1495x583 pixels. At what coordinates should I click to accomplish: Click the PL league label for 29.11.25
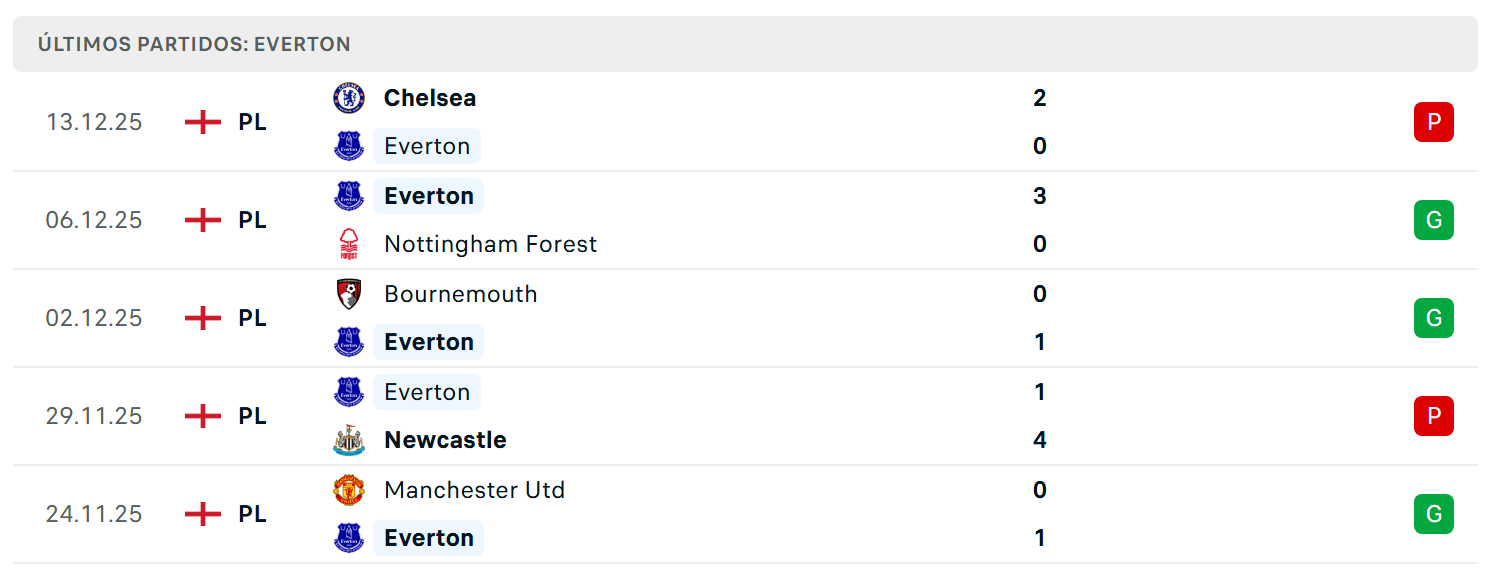252,416
